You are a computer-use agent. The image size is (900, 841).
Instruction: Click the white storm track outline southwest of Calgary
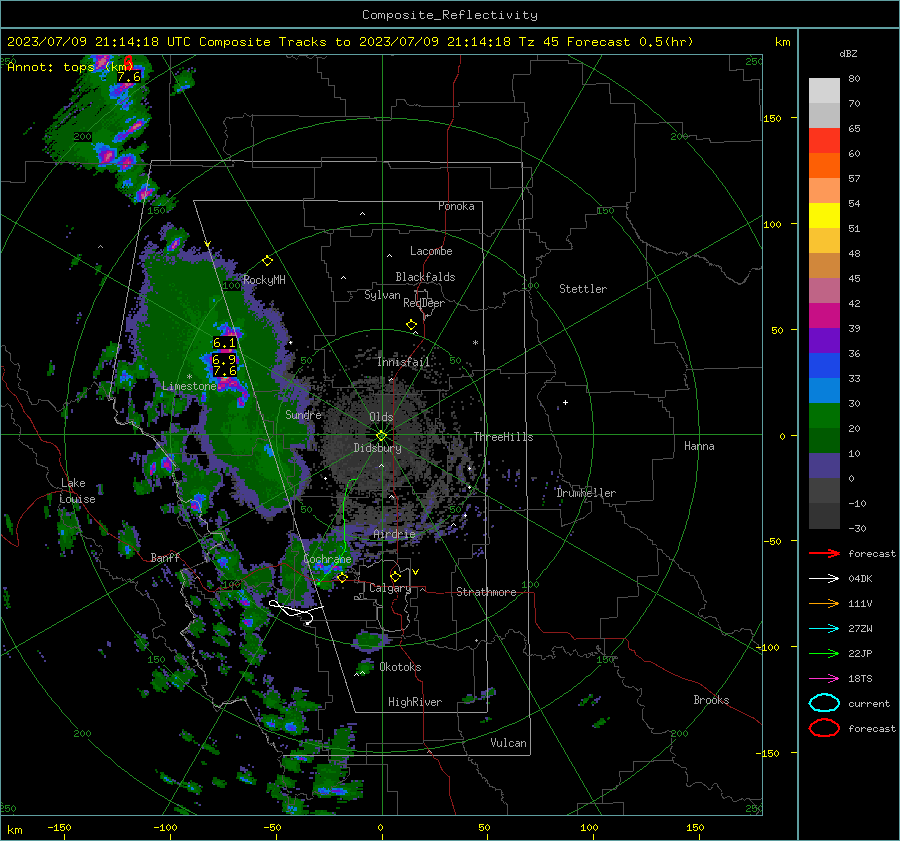tap(296, 611)
